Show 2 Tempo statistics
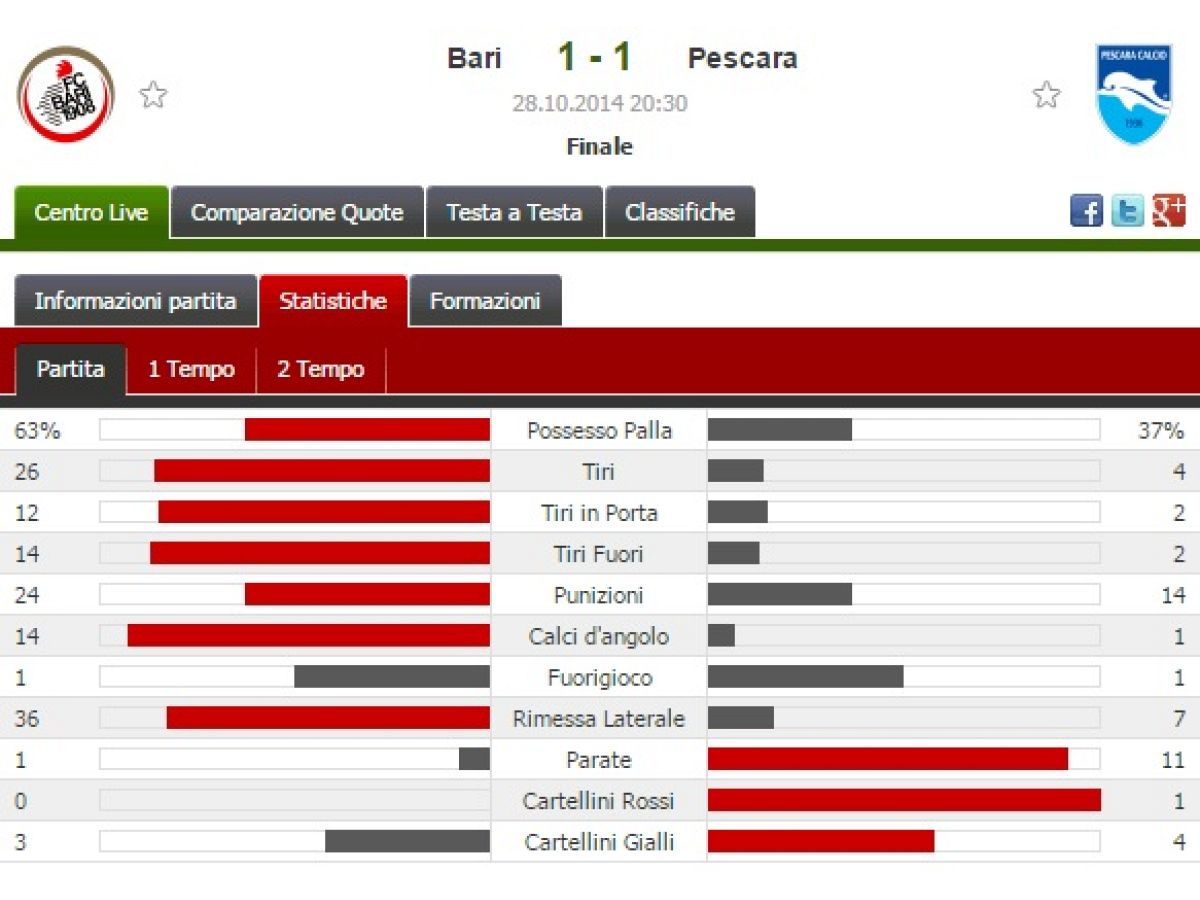Screen dimensions: 1200x900 (320, 369)
